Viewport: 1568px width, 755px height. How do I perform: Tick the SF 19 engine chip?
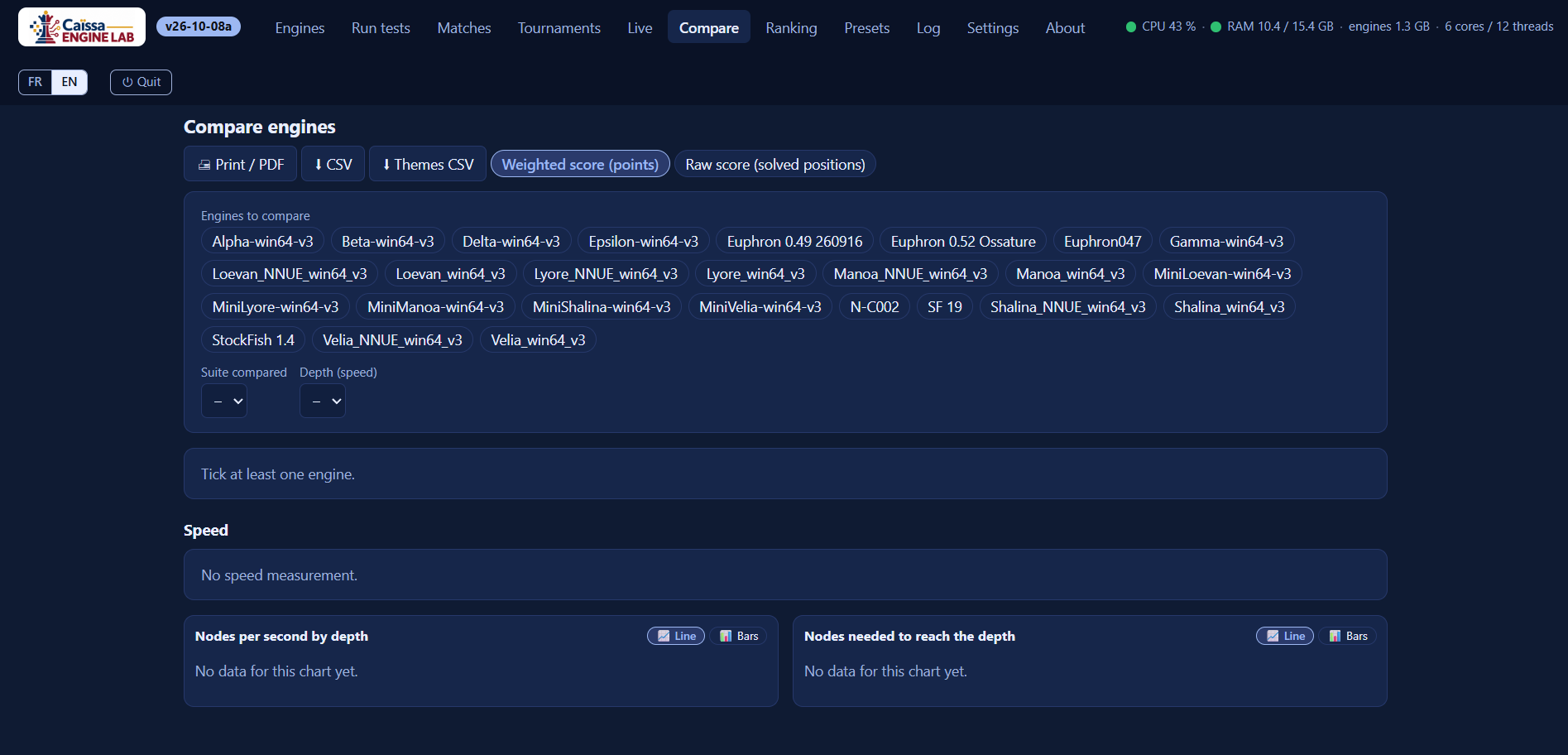[945, 306]
